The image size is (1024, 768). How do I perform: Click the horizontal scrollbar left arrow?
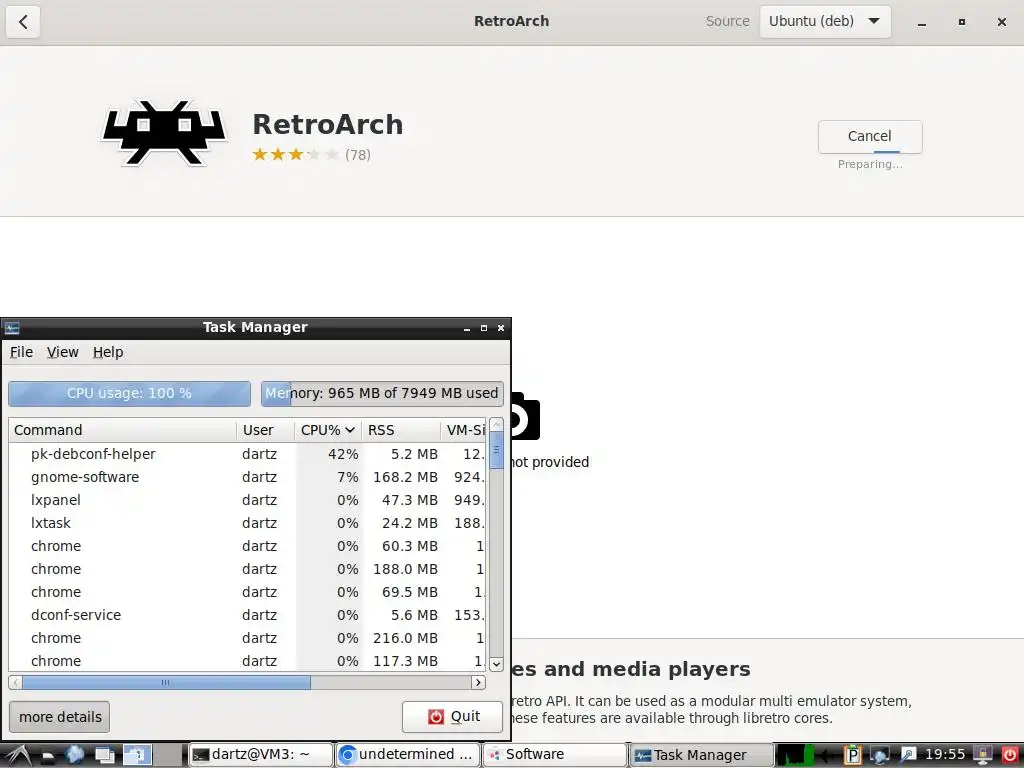click(16, 682)
